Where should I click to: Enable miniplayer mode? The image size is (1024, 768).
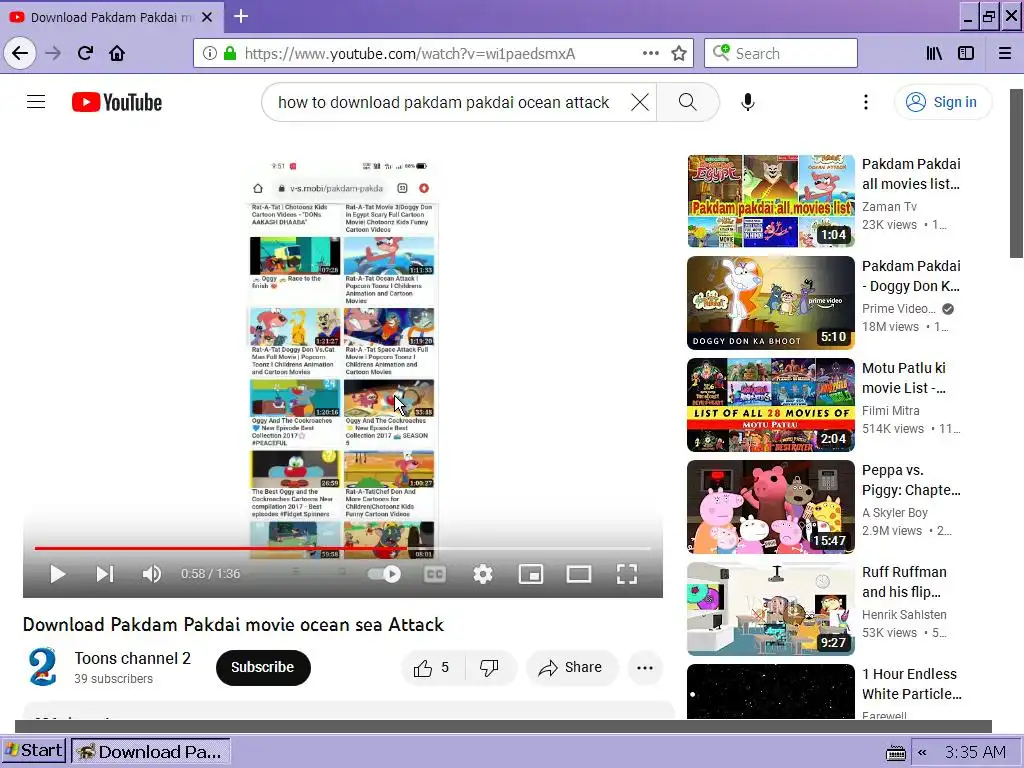(531, 574)
